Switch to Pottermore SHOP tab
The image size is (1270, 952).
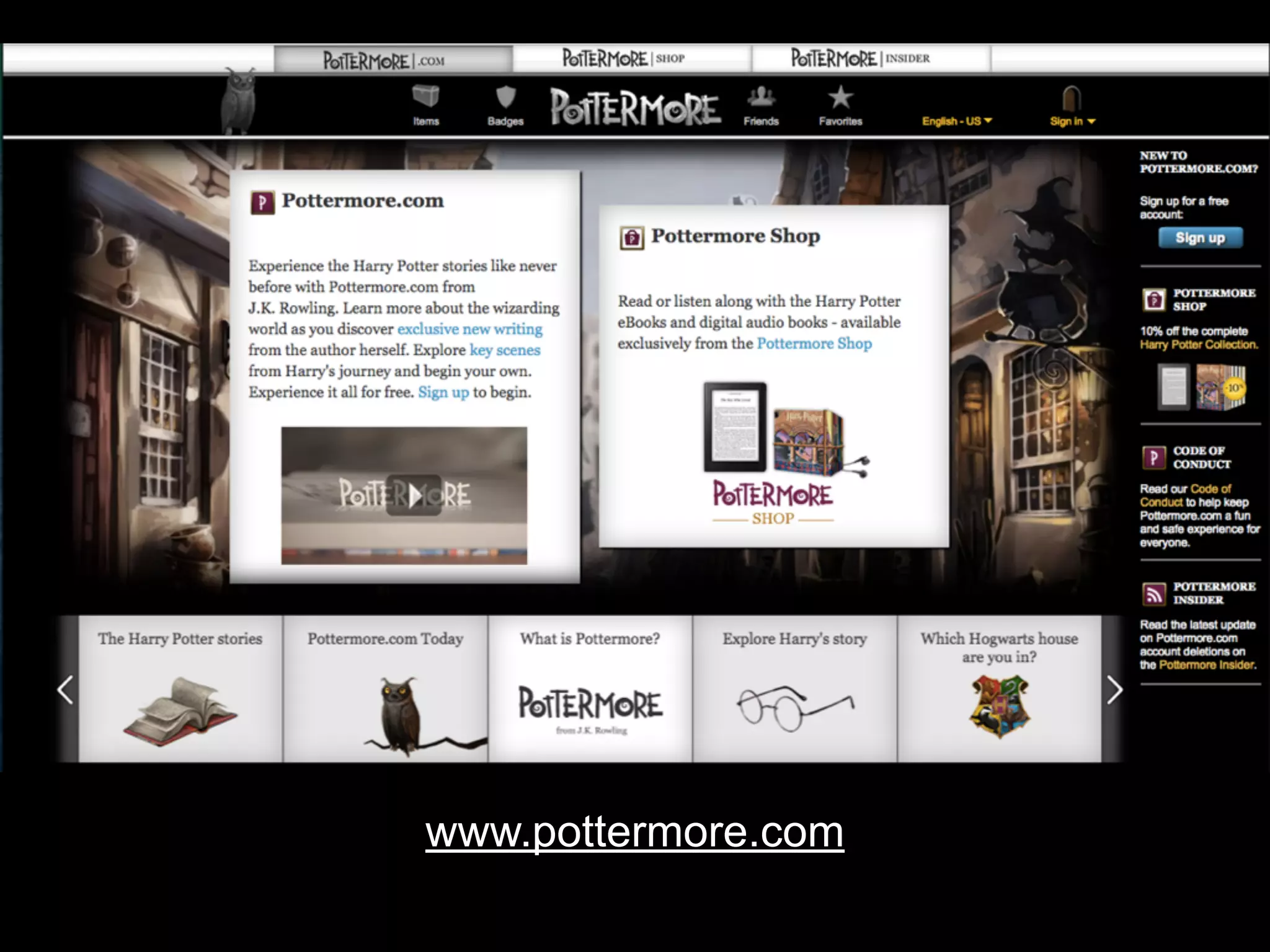pyautogui.click(x=632, y=59)
